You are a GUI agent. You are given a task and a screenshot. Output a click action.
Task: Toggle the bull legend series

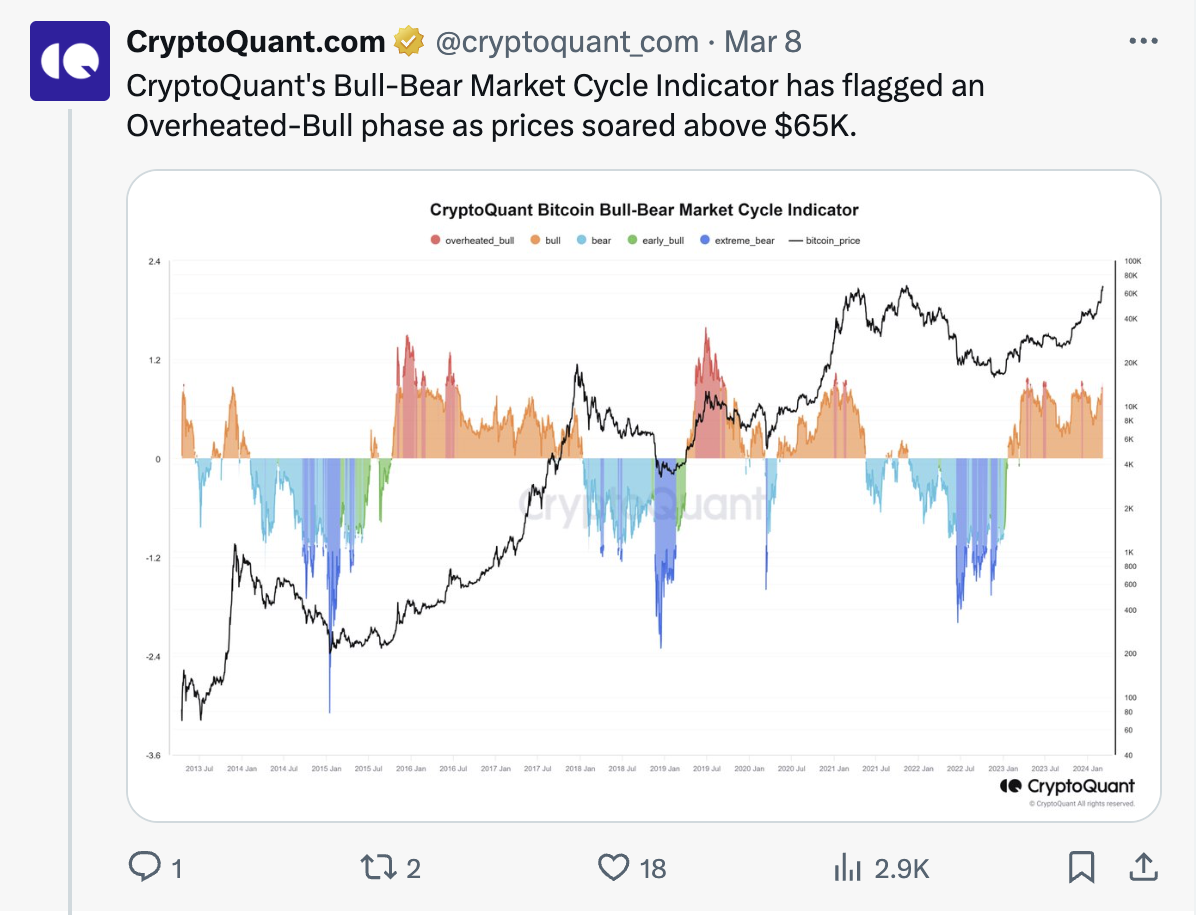pos(546,241)
